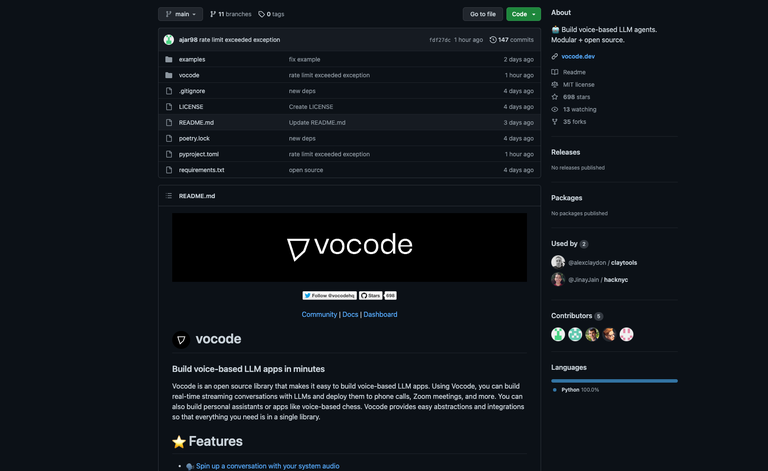Click the alexclaydon user avatar
Screen dimensions: 768x471
558,262
